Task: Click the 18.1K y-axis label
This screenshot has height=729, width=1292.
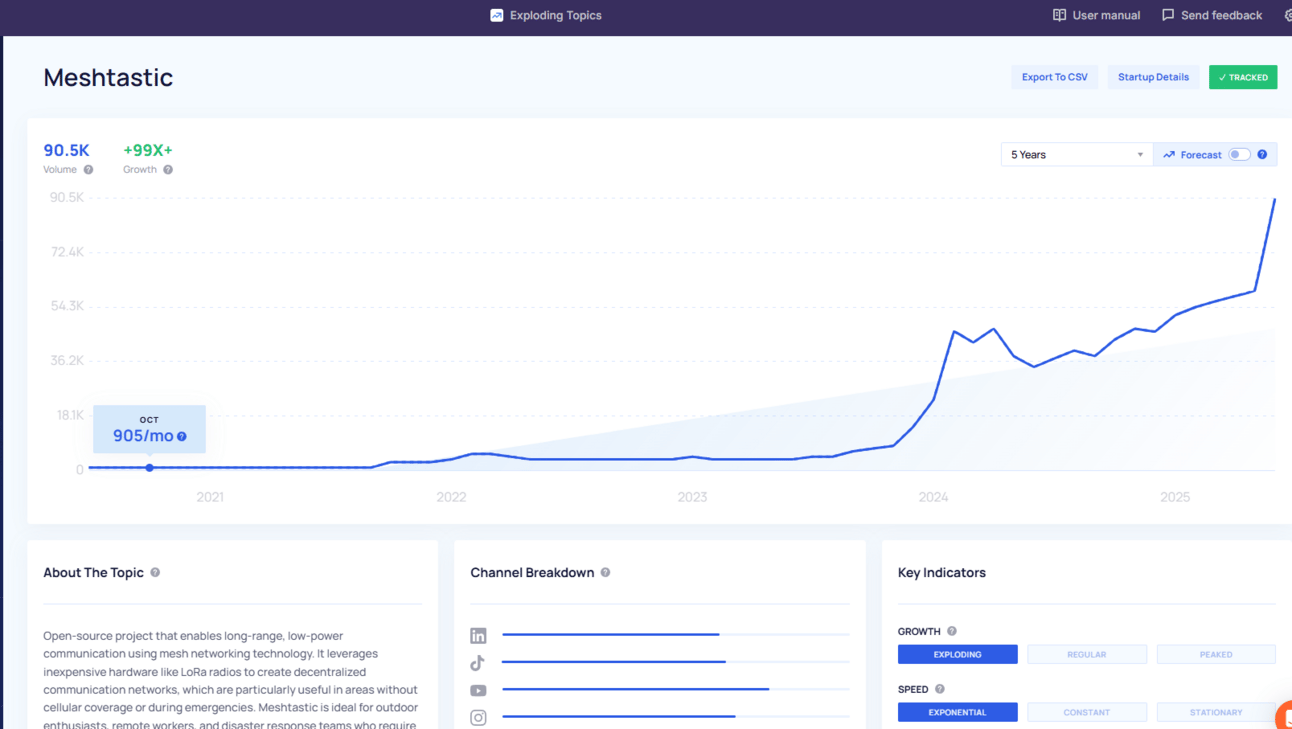Action: coord(70,415)
